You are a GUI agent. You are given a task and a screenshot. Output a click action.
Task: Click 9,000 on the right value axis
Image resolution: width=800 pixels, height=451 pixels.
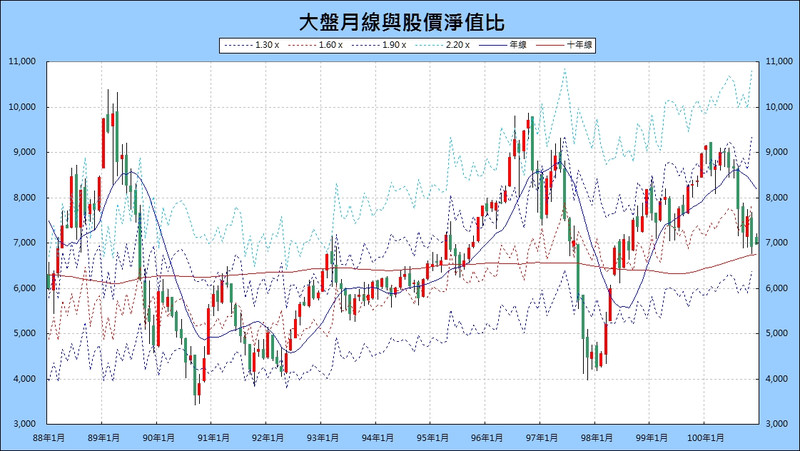[778, 152]
